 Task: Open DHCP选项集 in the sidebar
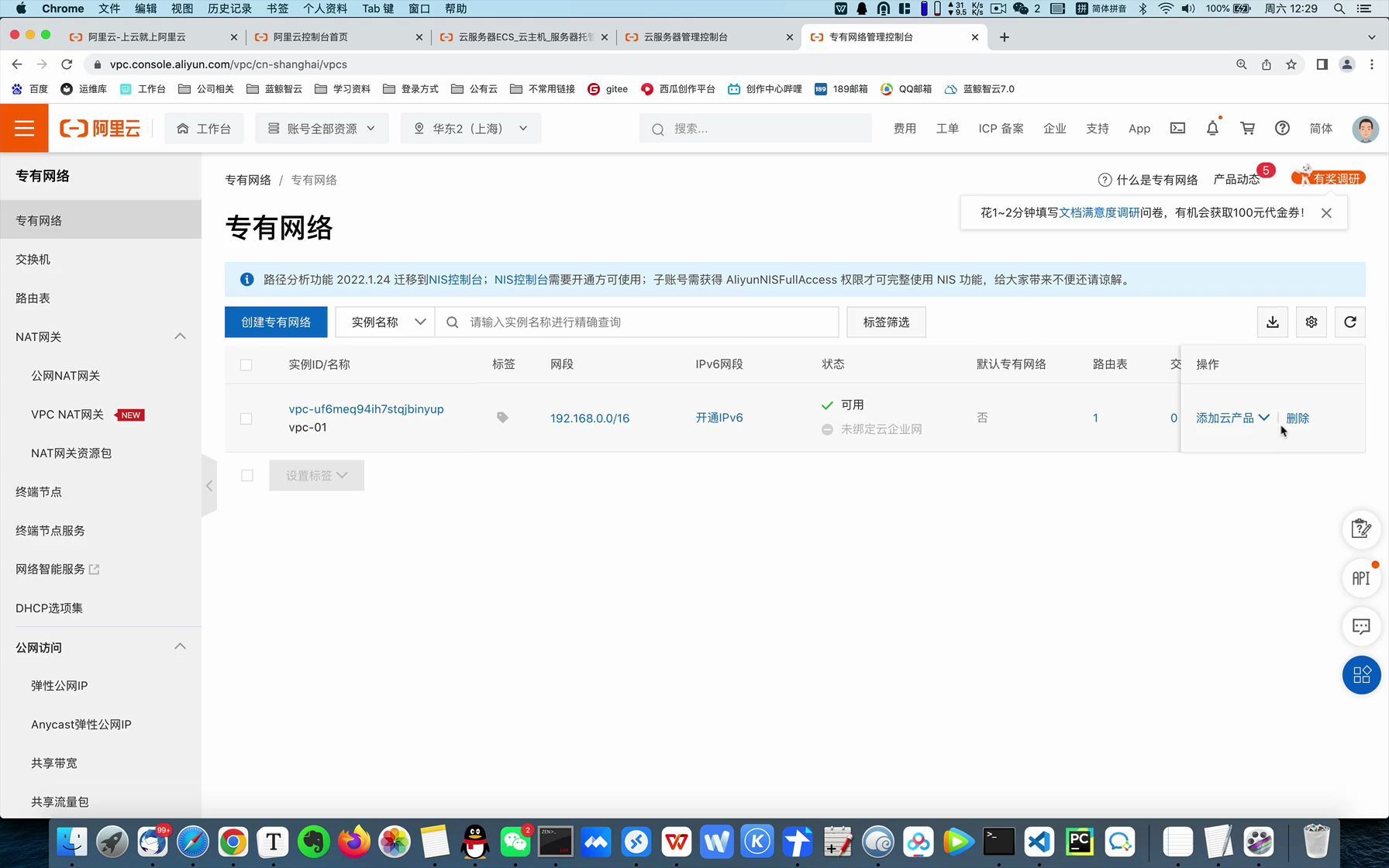[49, 608]
